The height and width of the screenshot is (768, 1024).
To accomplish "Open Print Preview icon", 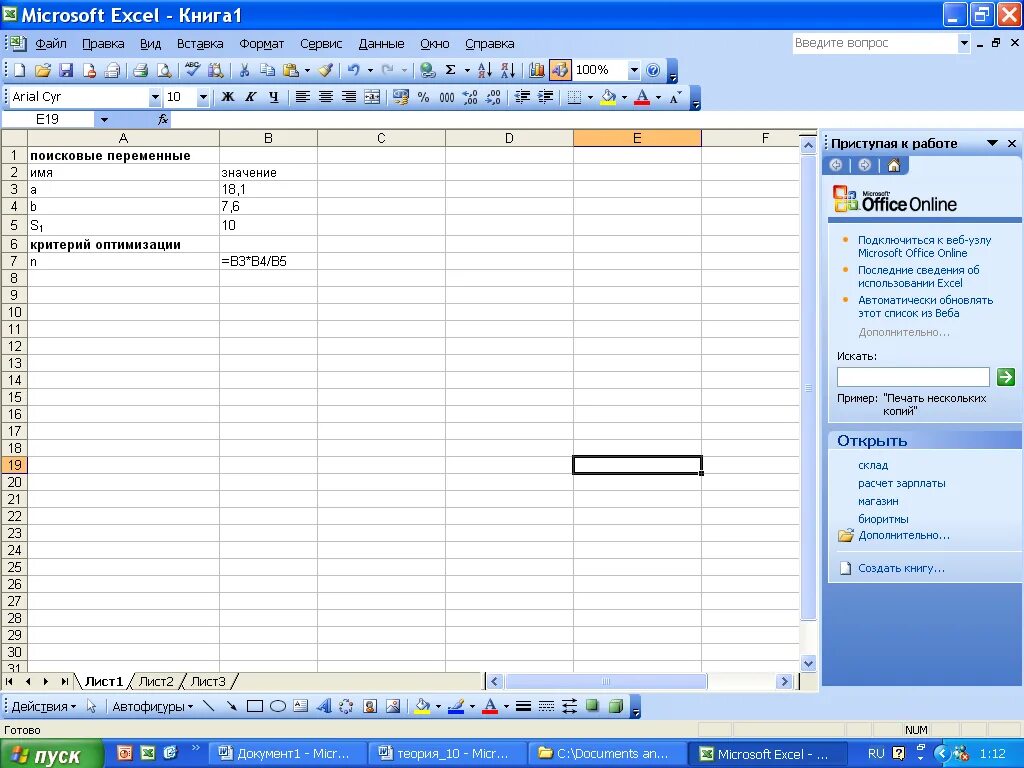I will click(164, 70).
